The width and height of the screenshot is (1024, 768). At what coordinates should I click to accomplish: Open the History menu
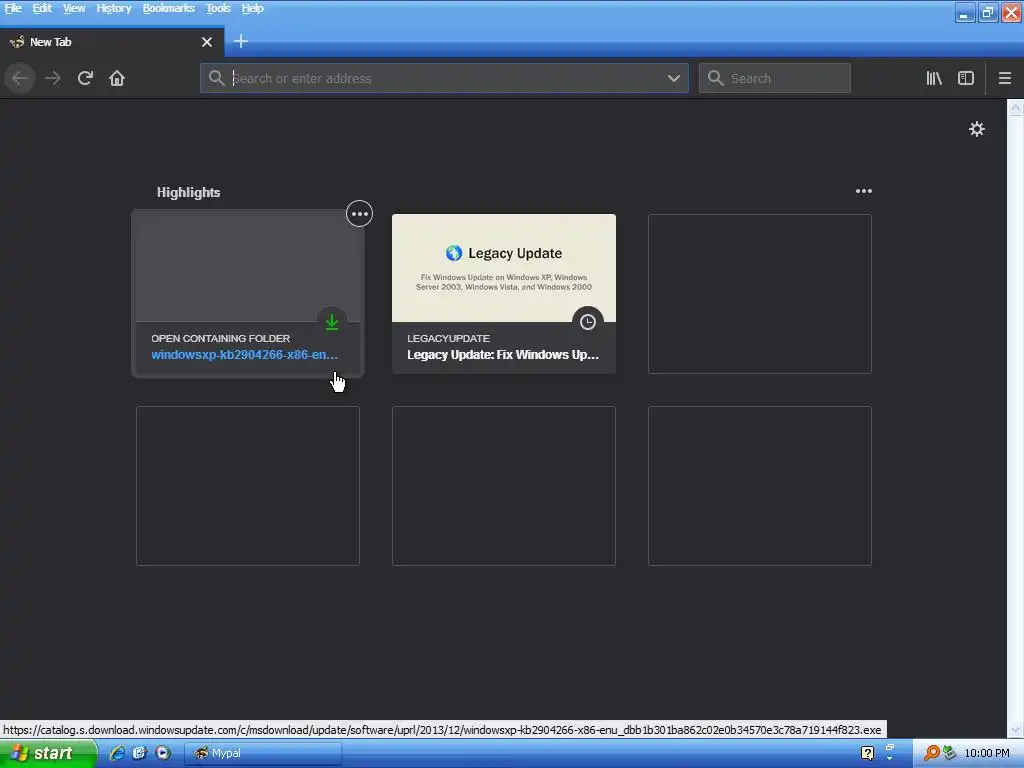point(114,8)
